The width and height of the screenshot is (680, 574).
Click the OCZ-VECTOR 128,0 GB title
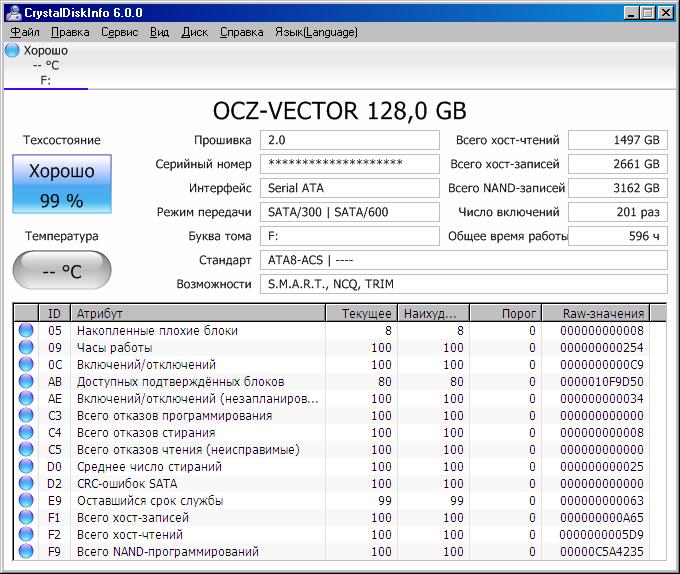[x=340, y=111]
